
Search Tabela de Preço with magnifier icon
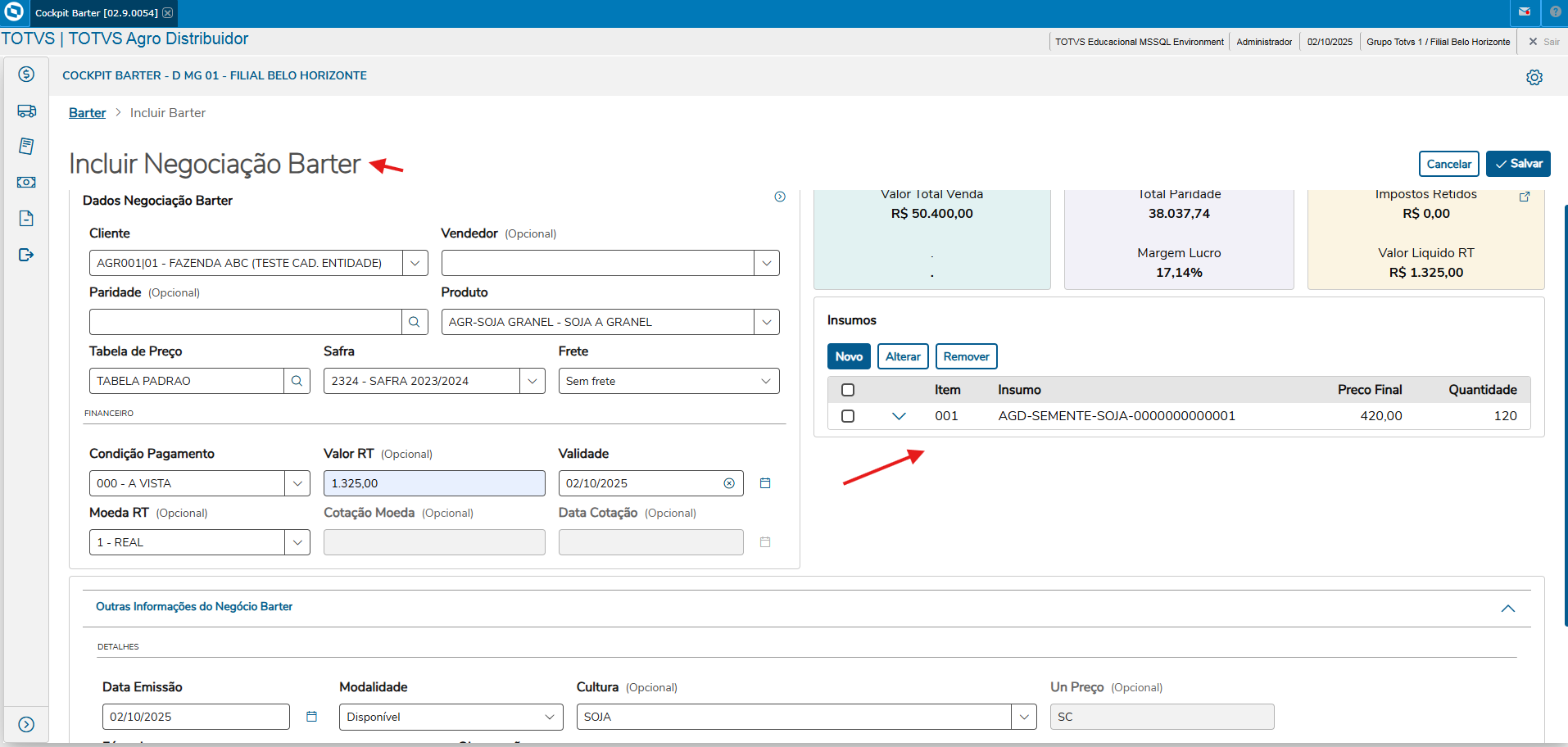pos(297,381)
